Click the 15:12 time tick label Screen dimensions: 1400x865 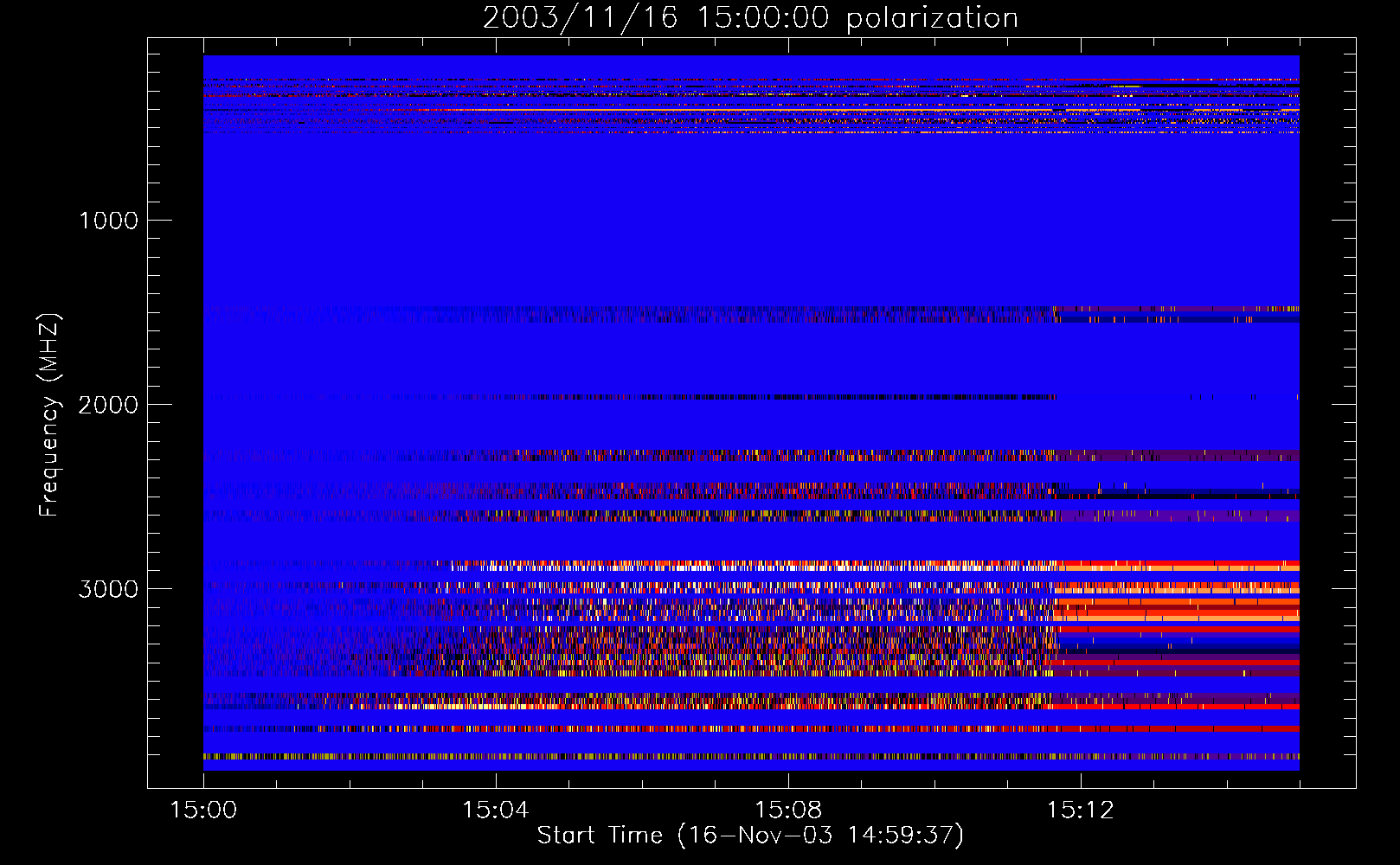click(1080, 811)
